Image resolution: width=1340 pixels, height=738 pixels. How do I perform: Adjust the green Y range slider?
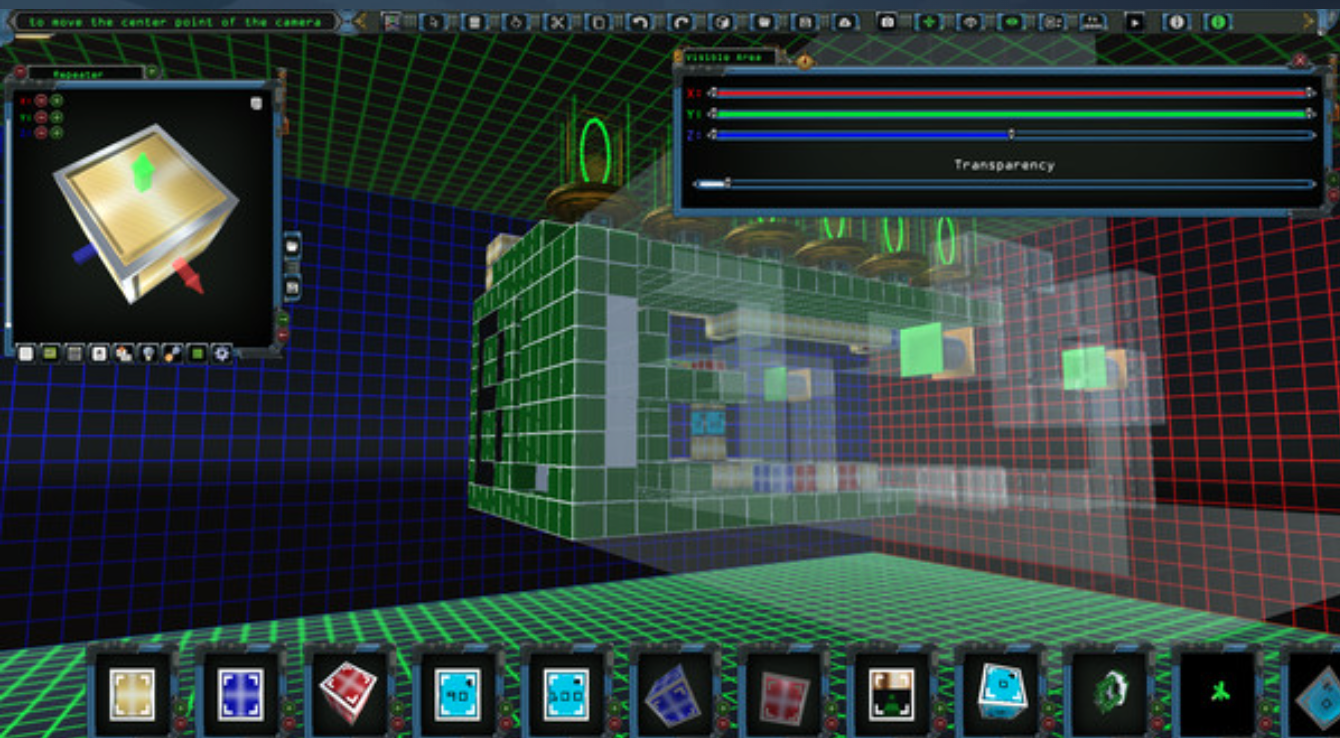(1013, 114)
